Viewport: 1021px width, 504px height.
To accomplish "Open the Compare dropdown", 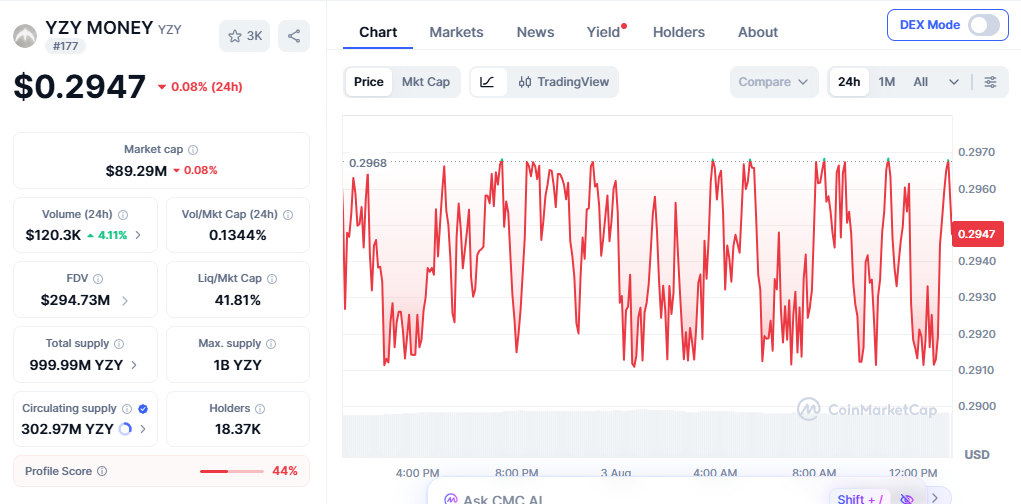I will coord(774,82).
